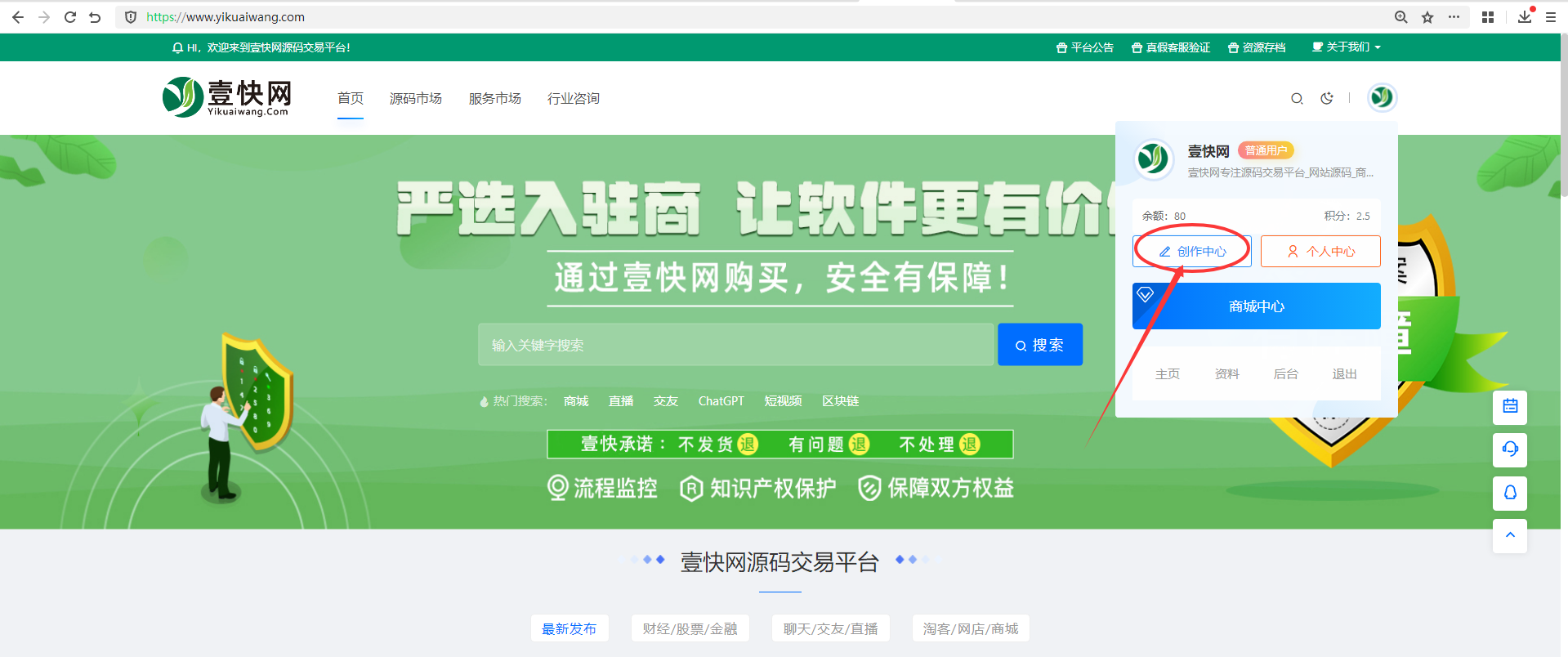This screenshot has width=1568, height=657.
Task: Open the browser downloads icon
Action: [x=1525, y=16]
